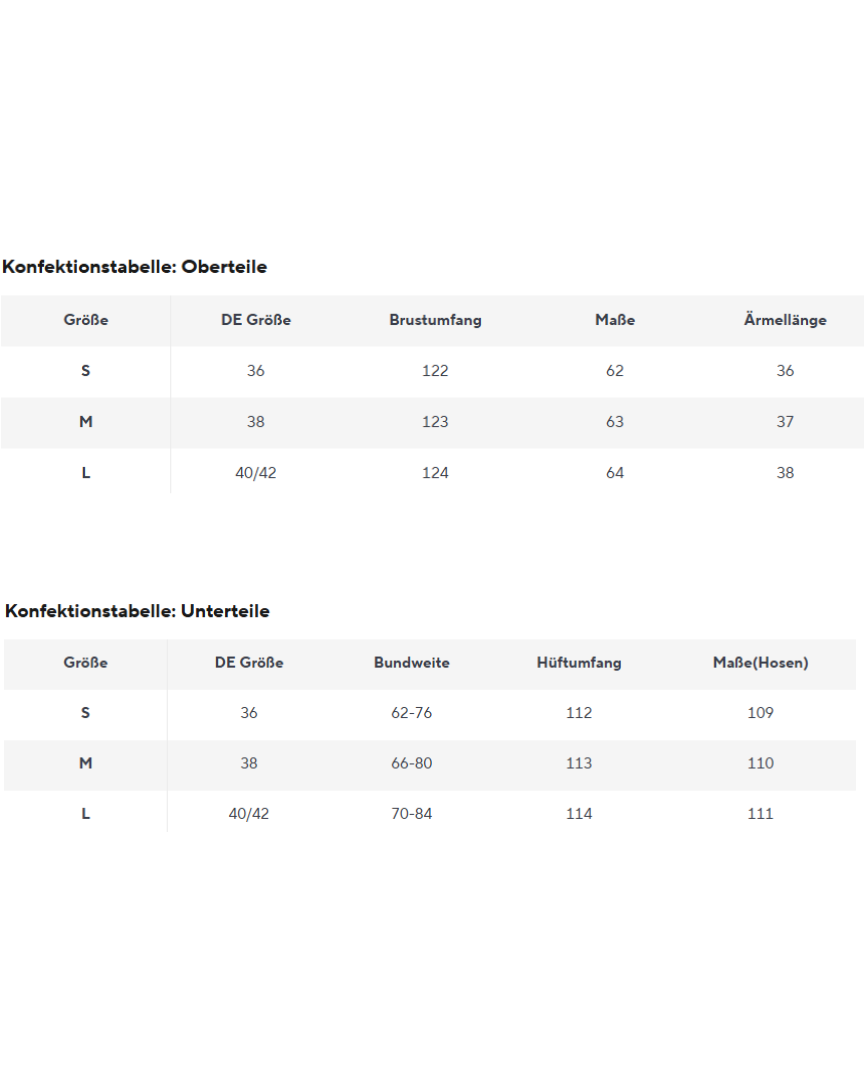Select DE Größe 40/42 in Oberteile table
The height and width of the screenshot is (1080, 864).
[256, 473]
